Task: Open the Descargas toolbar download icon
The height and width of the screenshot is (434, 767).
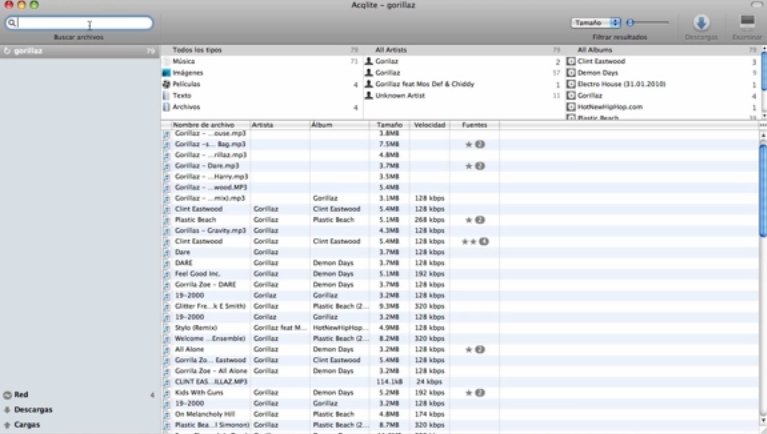Action: pos(701,23)
